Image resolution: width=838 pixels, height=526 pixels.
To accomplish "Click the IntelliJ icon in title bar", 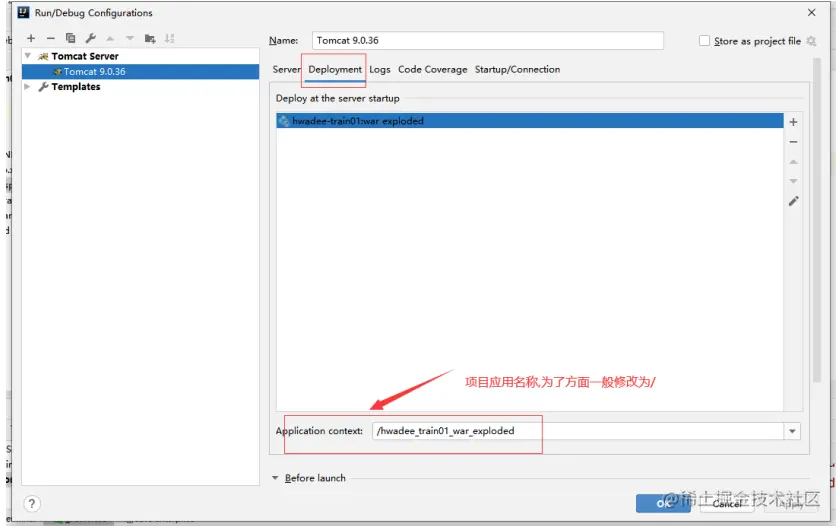I will [x=23, y=12].
